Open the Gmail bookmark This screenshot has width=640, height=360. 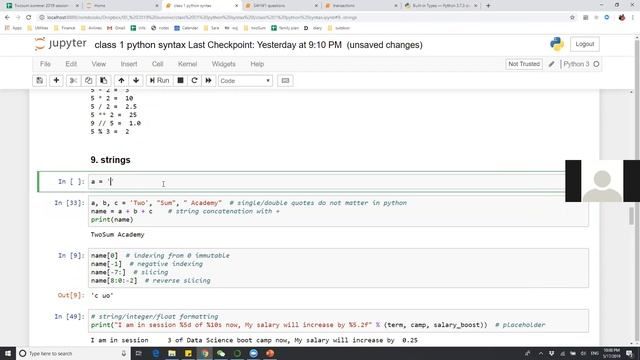tap(116, 28)
